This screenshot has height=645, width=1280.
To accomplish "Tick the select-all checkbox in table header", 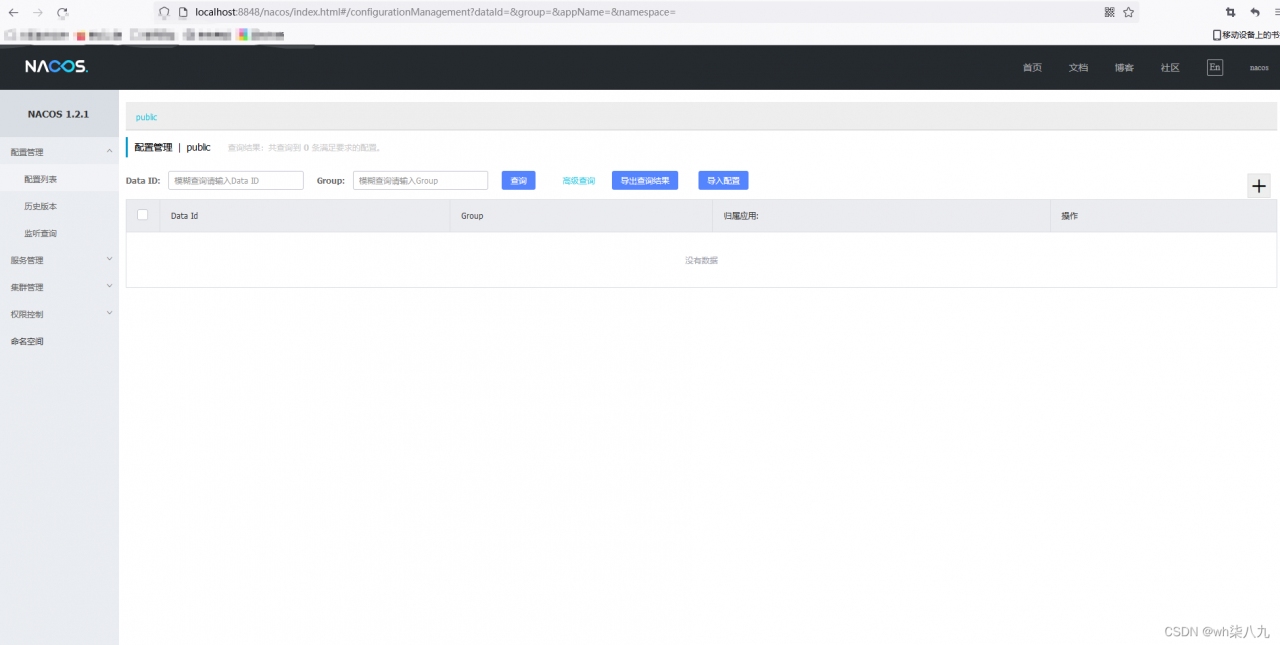I will [142, 215].
